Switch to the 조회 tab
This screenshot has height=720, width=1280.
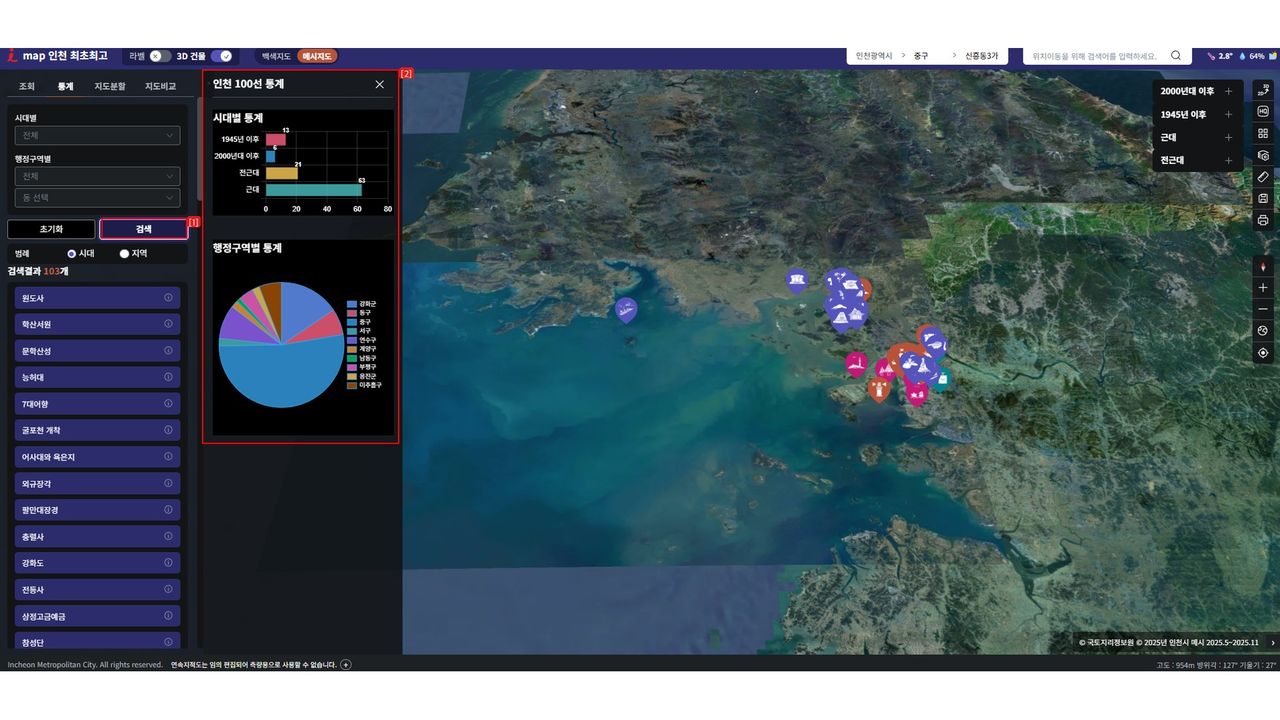pos(27,87)
